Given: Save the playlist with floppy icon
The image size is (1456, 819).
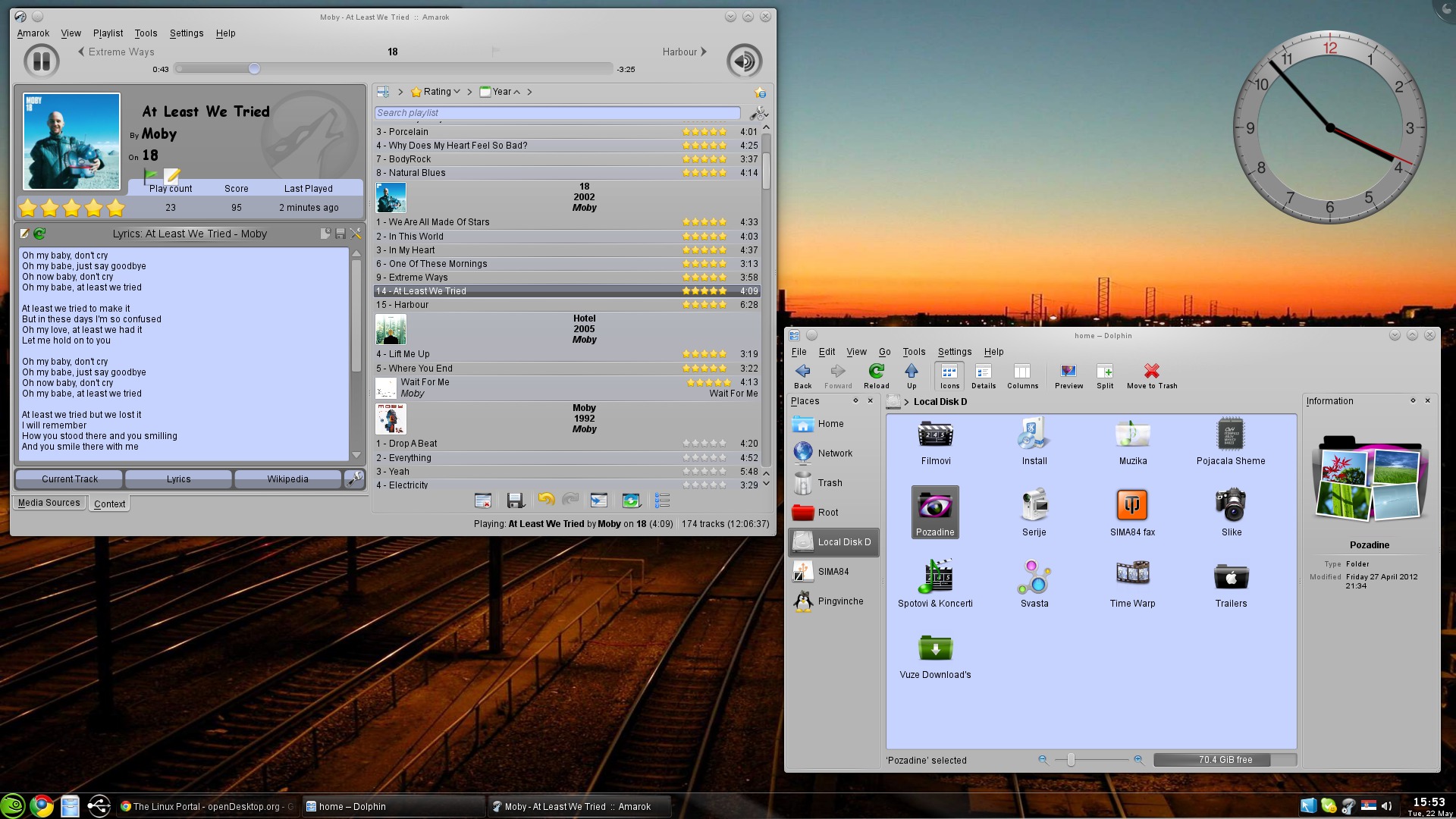Looking at the screenshot, I should pos(515,500).
